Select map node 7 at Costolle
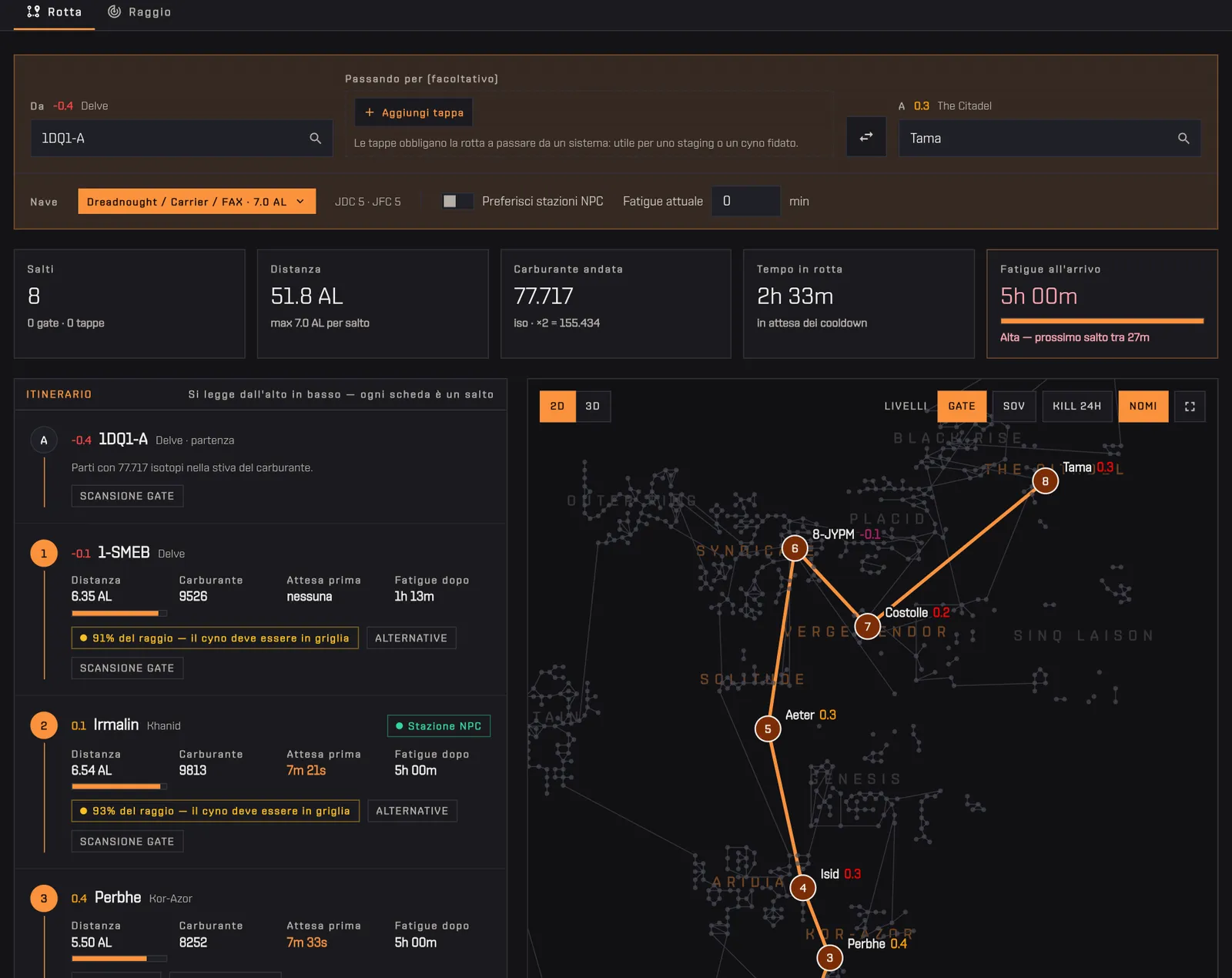The image size is (1232, 978). click(x=868, y=626)
